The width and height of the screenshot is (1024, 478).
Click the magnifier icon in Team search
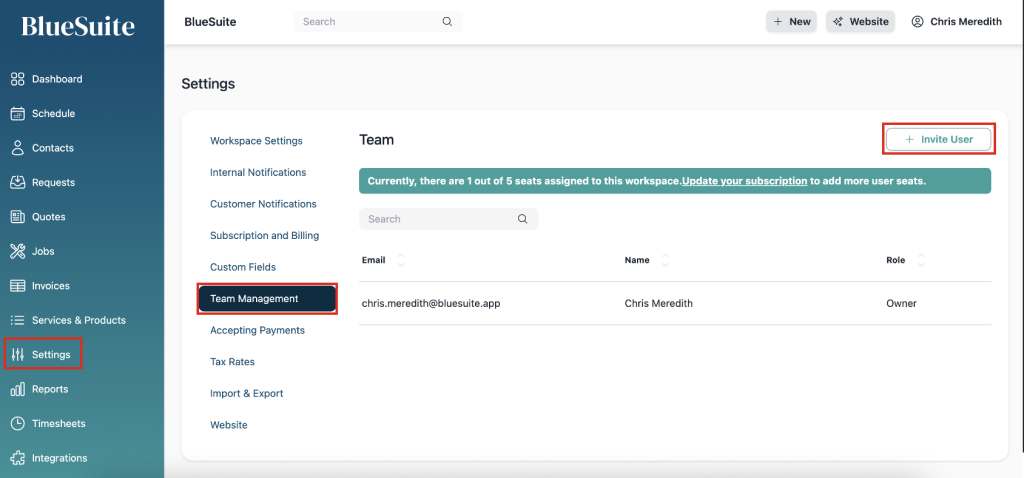(522, 219)
